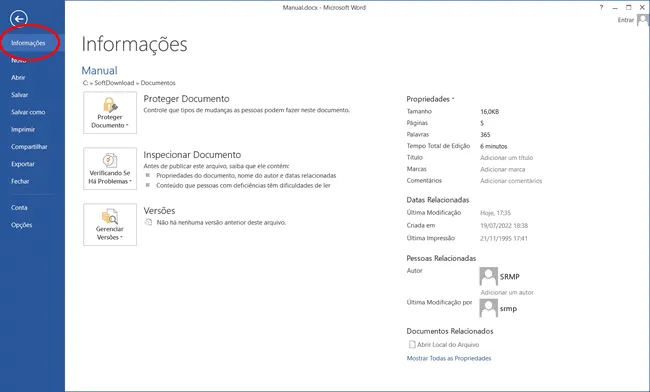Image resolution: width=650 pixels, height=392 pixels.
Task: Open the Gerenciar Versões button
Action: pyautogui.click(x=110, y=225)
